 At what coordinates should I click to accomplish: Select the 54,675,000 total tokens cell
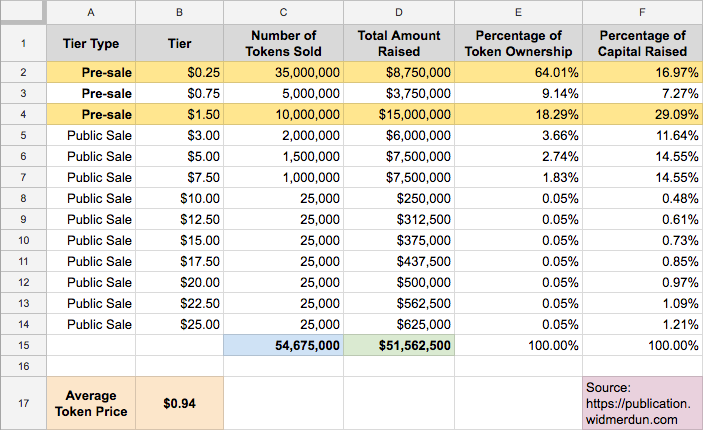[283, 345]
